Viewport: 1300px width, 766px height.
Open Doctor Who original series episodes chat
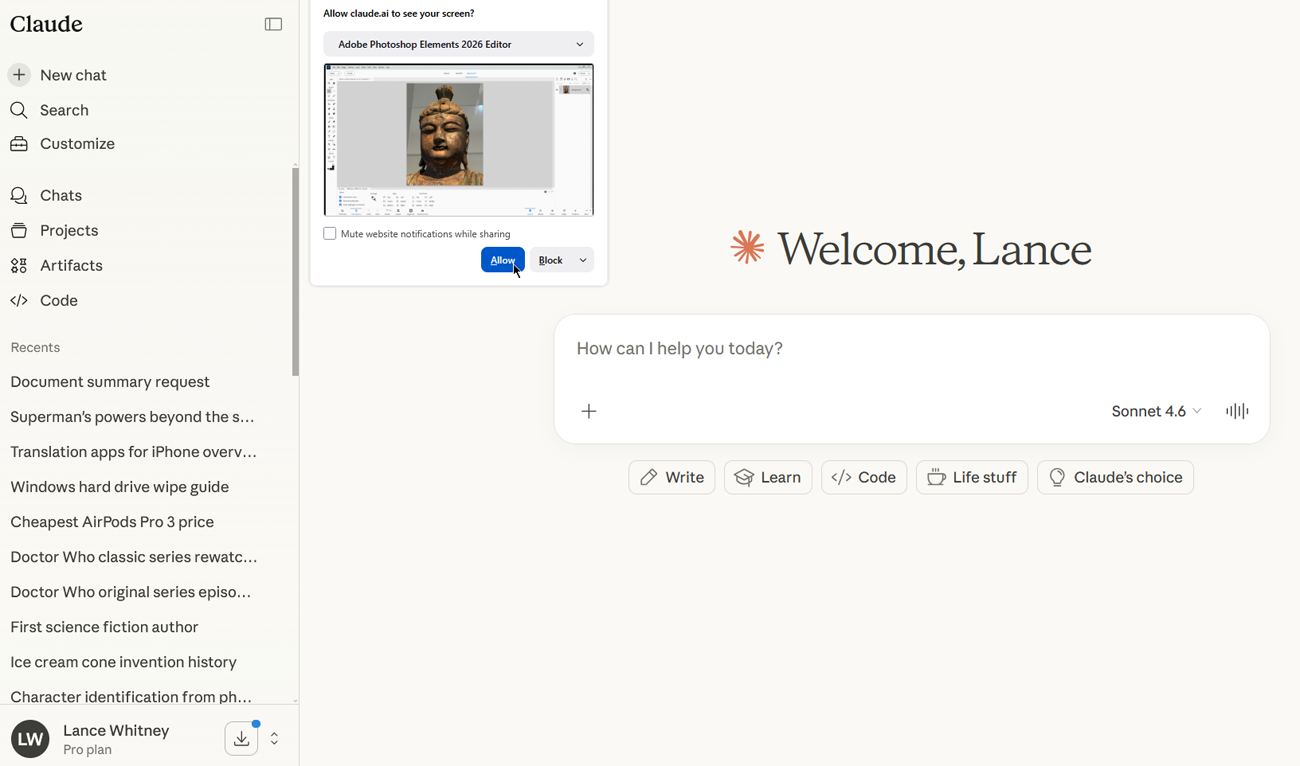pos(130,592)
